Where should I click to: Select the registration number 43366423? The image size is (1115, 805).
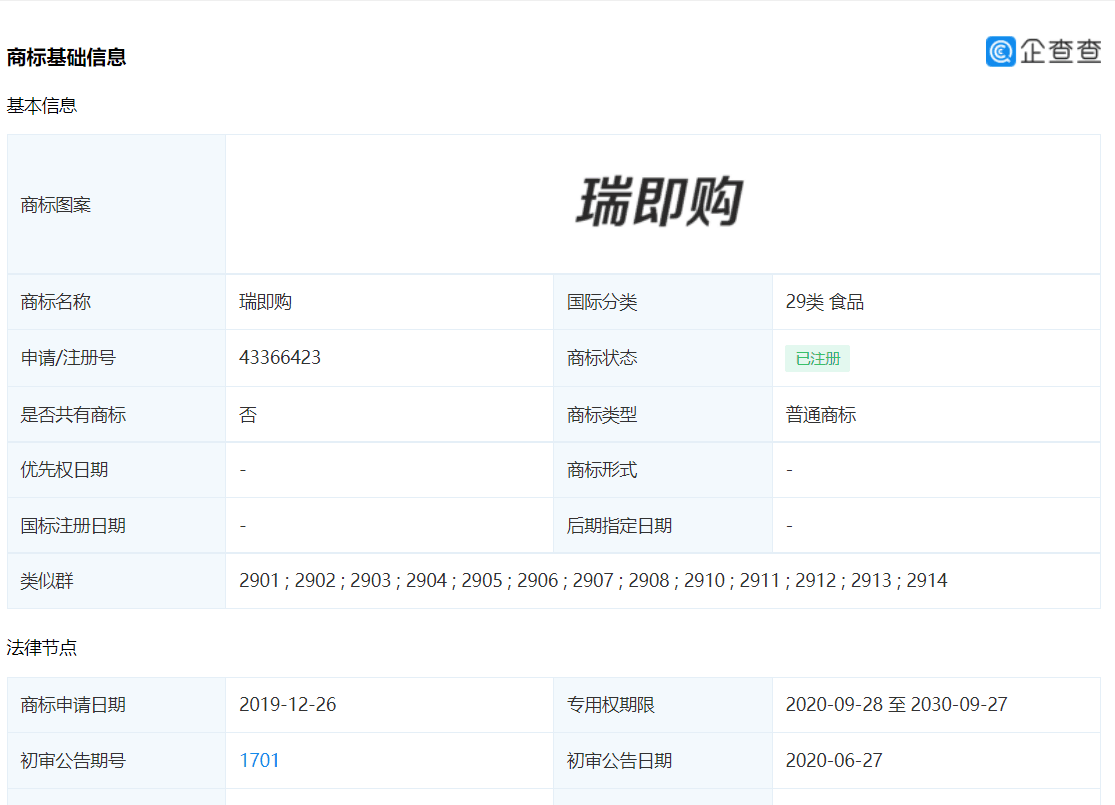pyautogui.click(x=280, y=358)
